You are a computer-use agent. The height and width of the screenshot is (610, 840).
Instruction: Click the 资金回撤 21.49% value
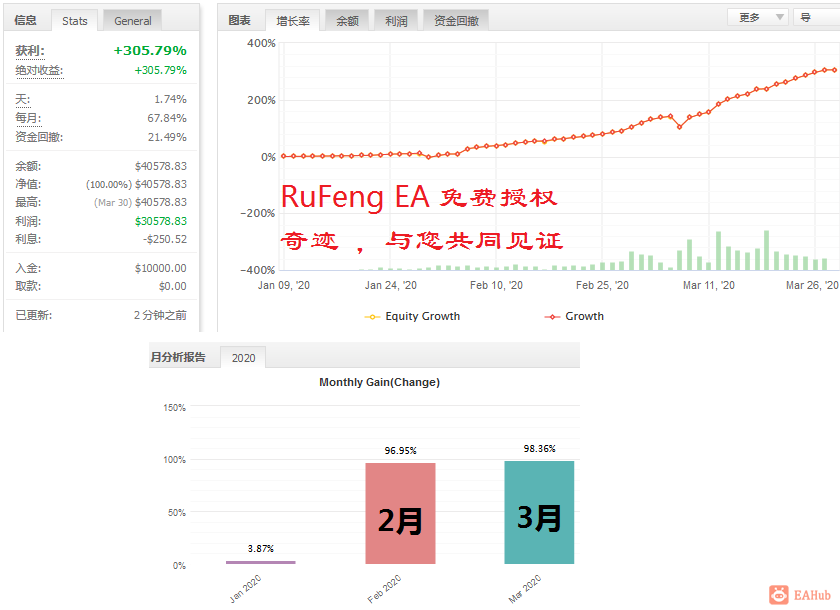click(x=167, y=137)
